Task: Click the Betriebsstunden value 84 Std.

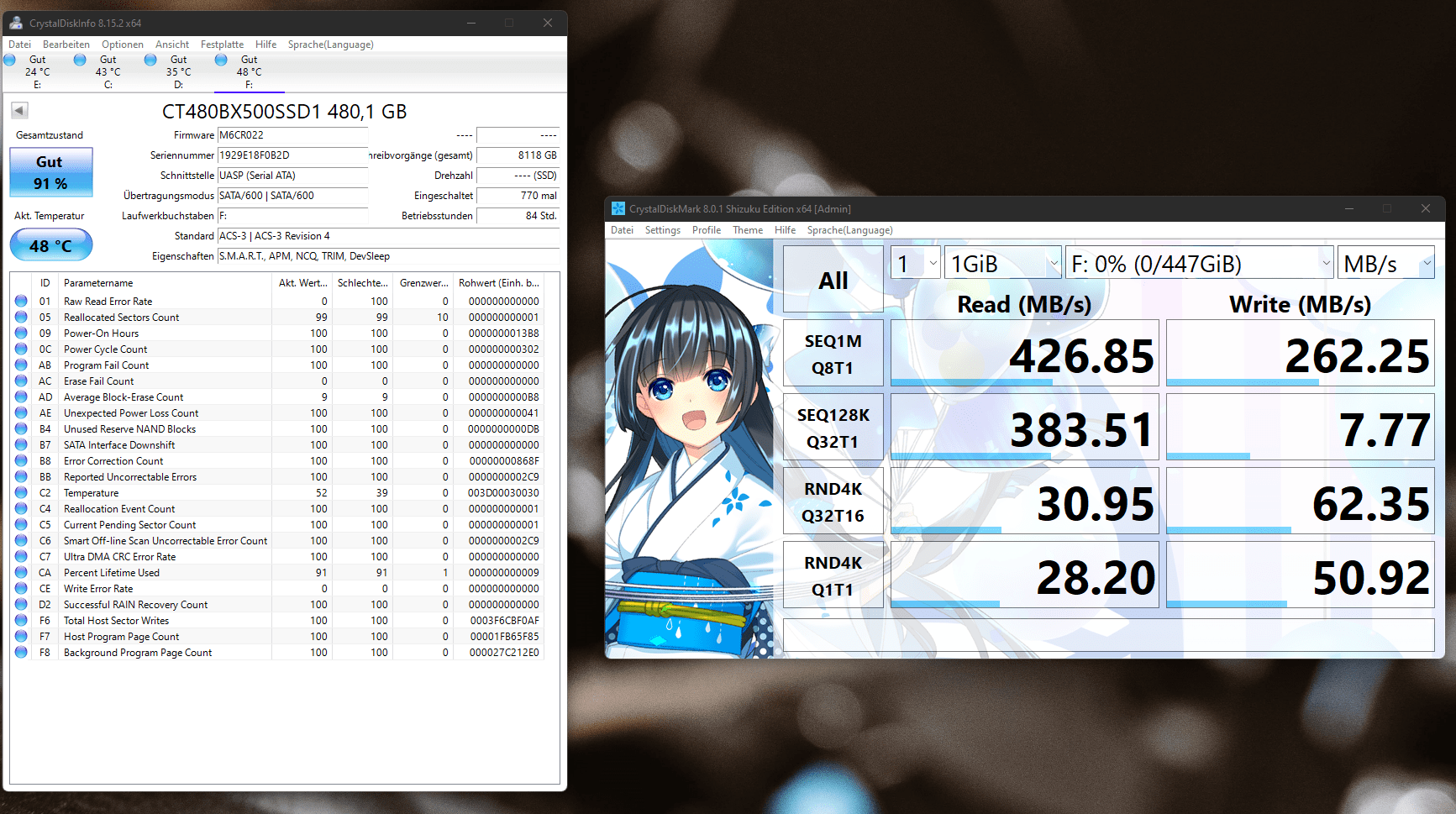Action: point(518,216)
